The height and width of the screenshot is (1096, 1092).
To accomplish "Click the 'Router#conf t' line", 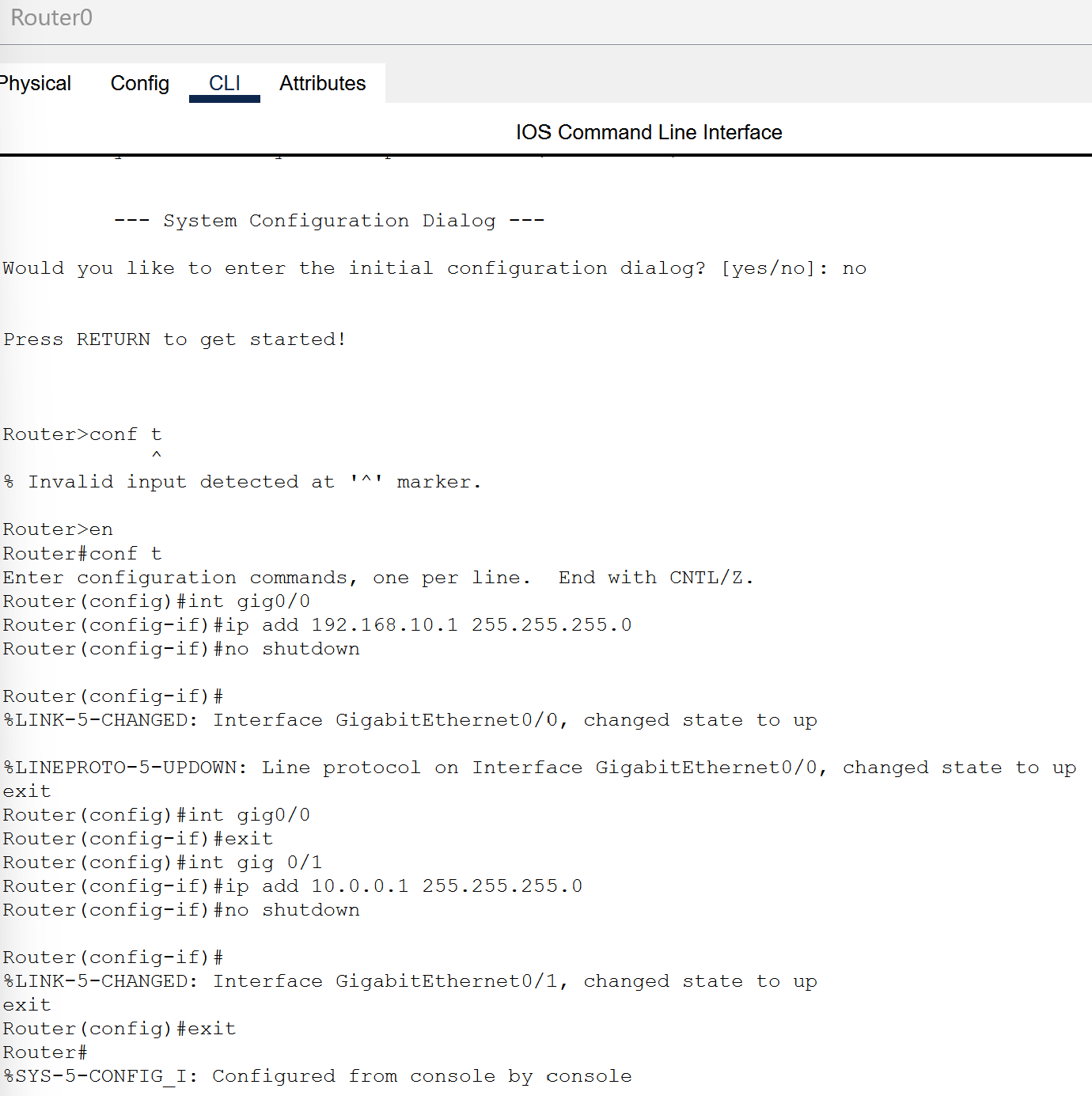I will point(82,553).
